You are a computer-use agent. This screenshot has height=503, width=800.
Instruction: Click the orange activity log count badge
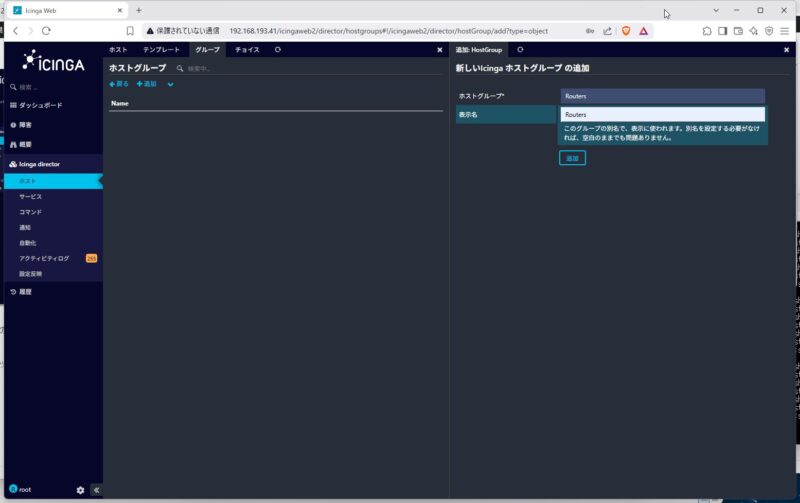pos(91,259)
